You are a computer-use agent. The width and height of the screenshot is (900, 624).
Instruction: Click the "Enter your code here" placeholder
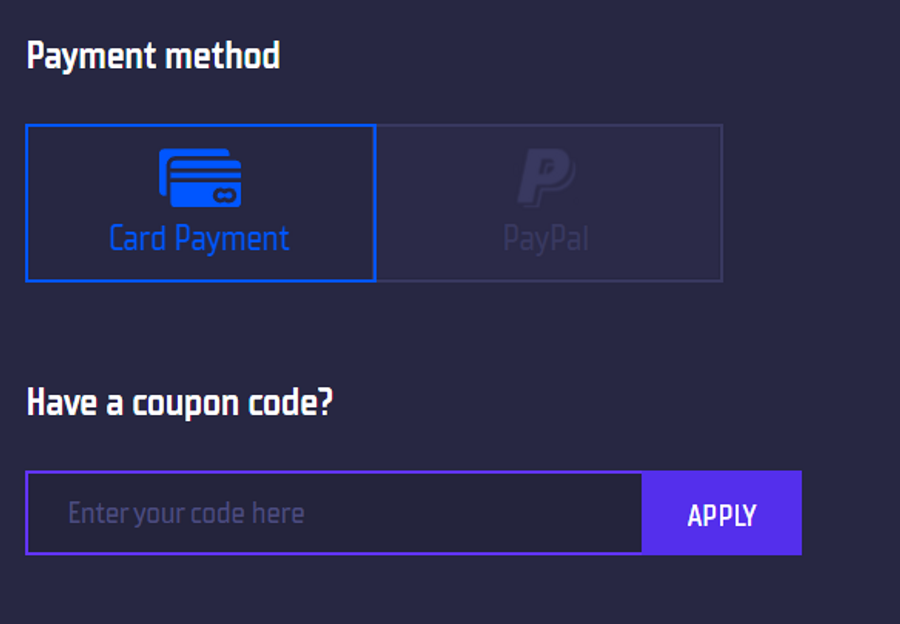186,514
